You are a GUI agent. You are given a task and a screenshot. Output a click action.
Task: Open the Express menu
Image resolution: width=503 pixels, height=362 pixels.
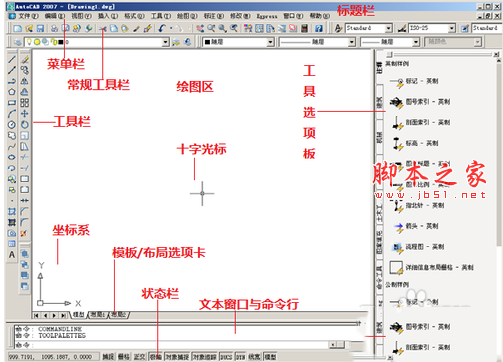point(267,16)
